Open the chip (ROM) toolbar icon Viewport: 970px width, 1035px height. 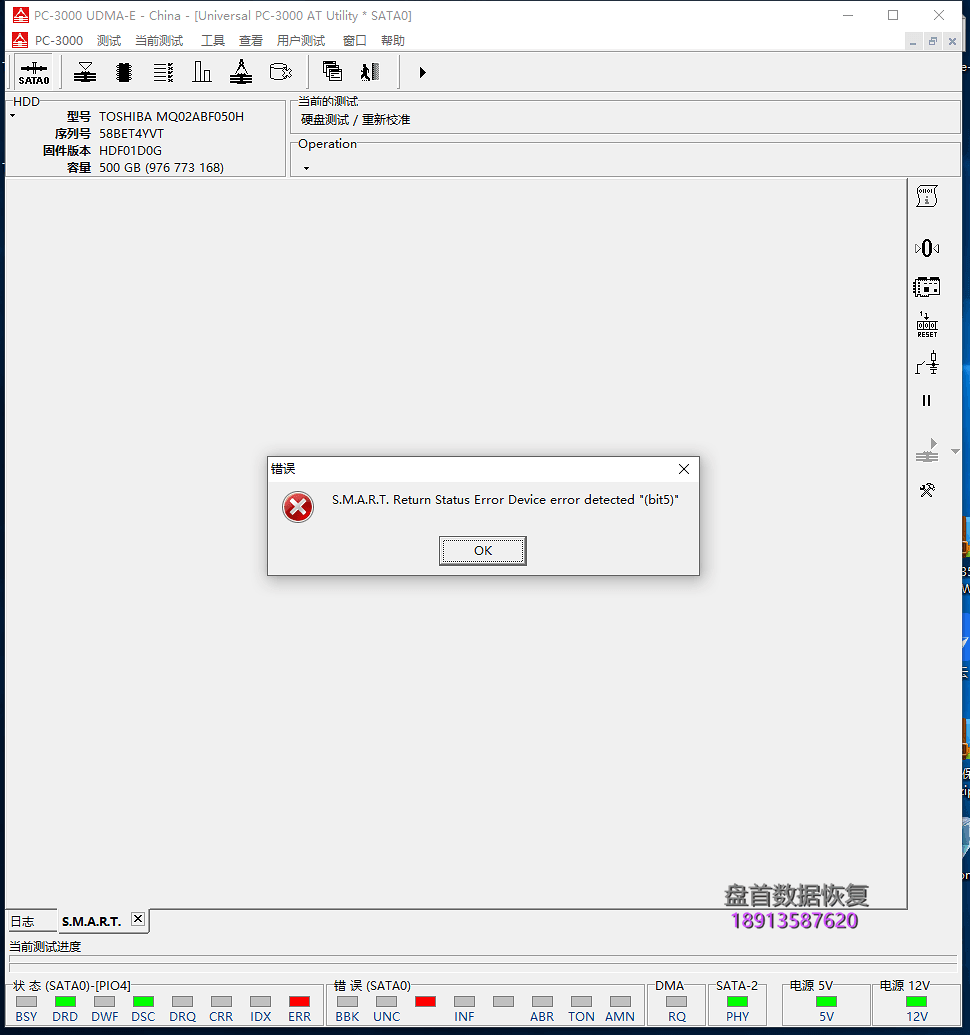[x=123, y=72]
